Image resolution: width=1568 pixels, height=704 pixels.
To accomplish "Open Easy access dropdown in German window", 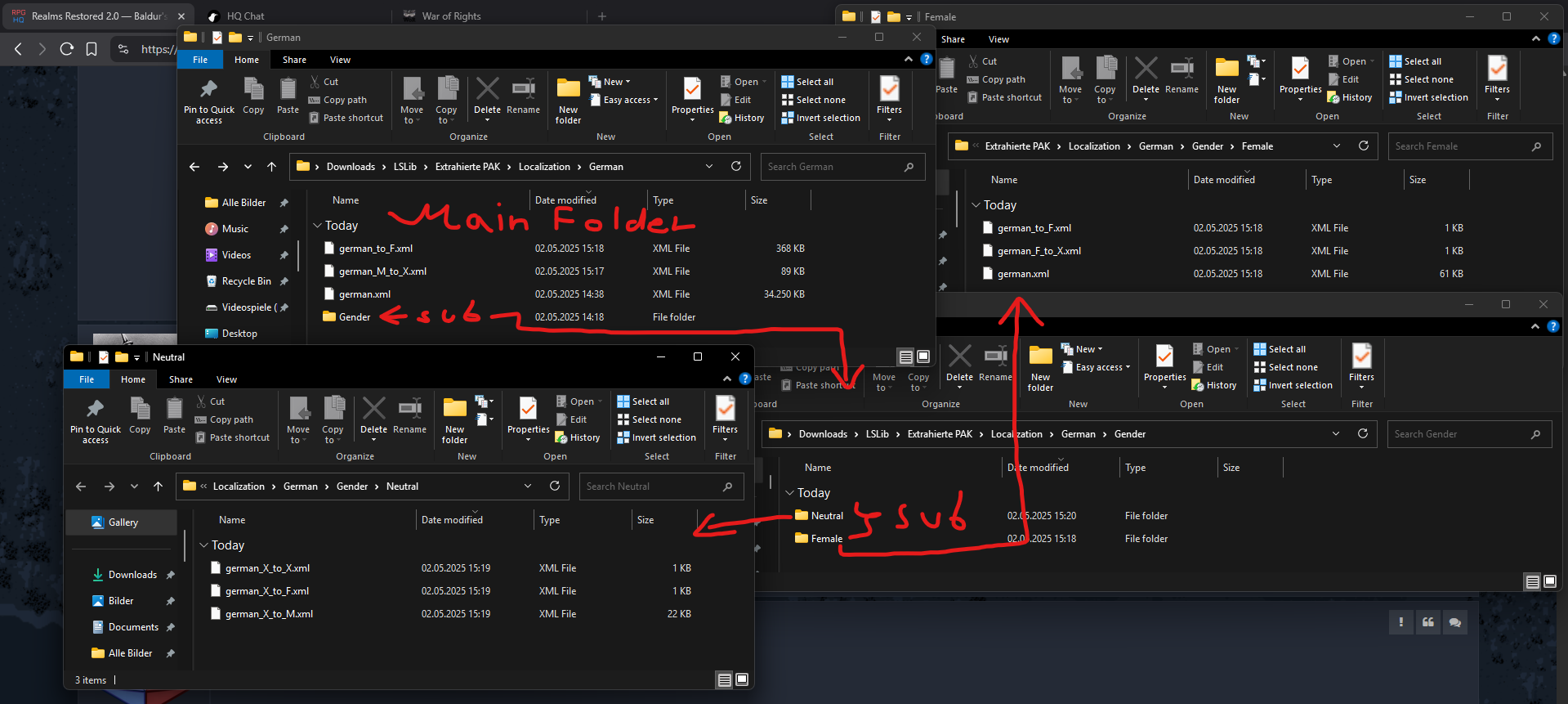I will pos(623,100).
